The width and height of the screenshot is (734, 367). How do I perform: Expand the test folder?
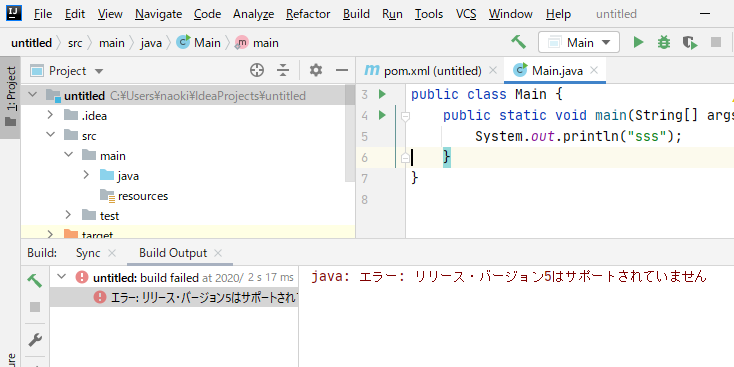68,215
